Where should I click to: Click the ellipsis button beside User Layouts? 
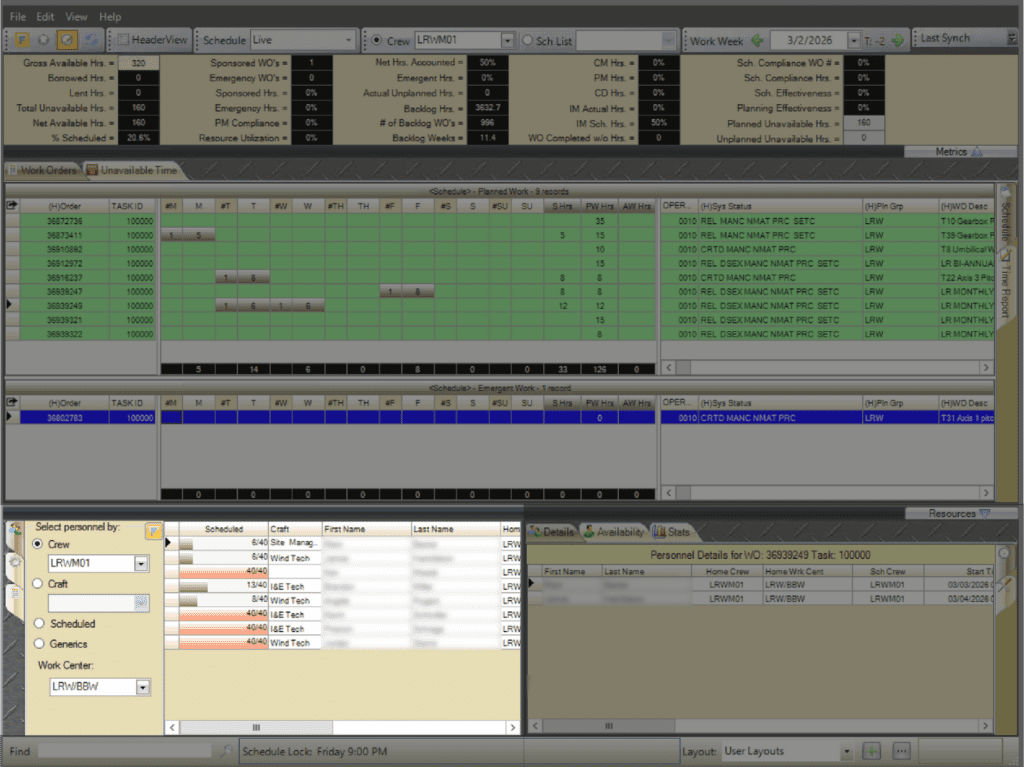point(900,751)
